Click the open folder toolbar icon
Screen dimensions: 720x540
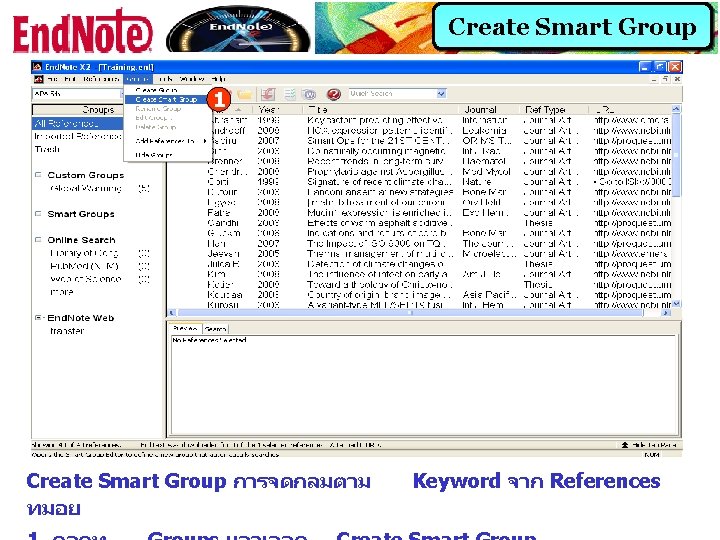coord(245,94)
